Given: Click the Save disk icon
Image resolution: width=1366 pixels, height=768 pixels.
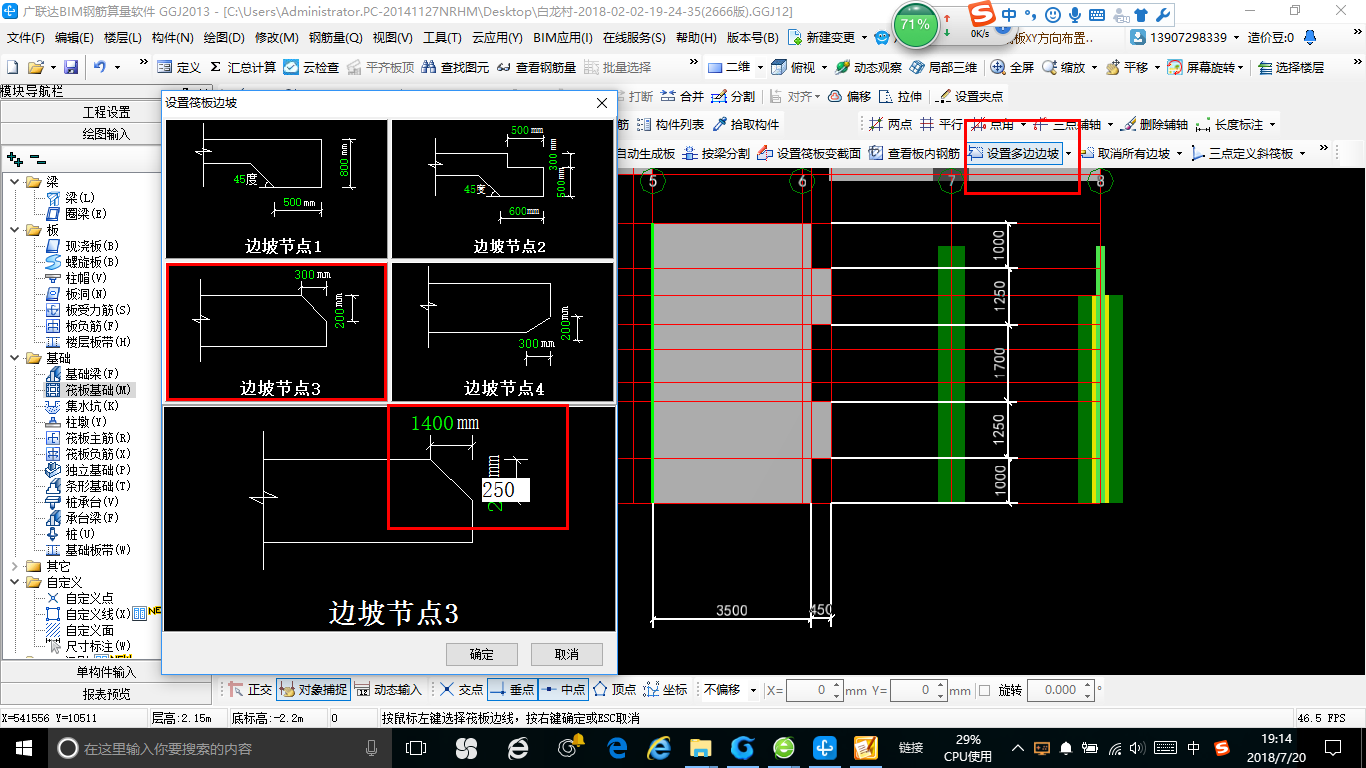Looking at the screenshot, I should click(71, 67).
